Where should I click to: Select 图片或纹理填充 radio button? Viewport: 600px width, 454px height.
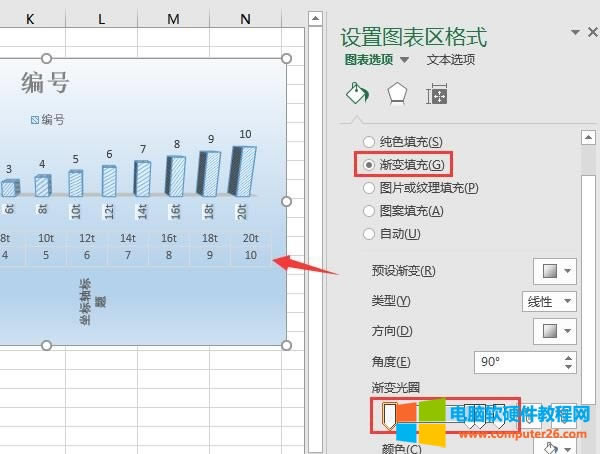370,188
